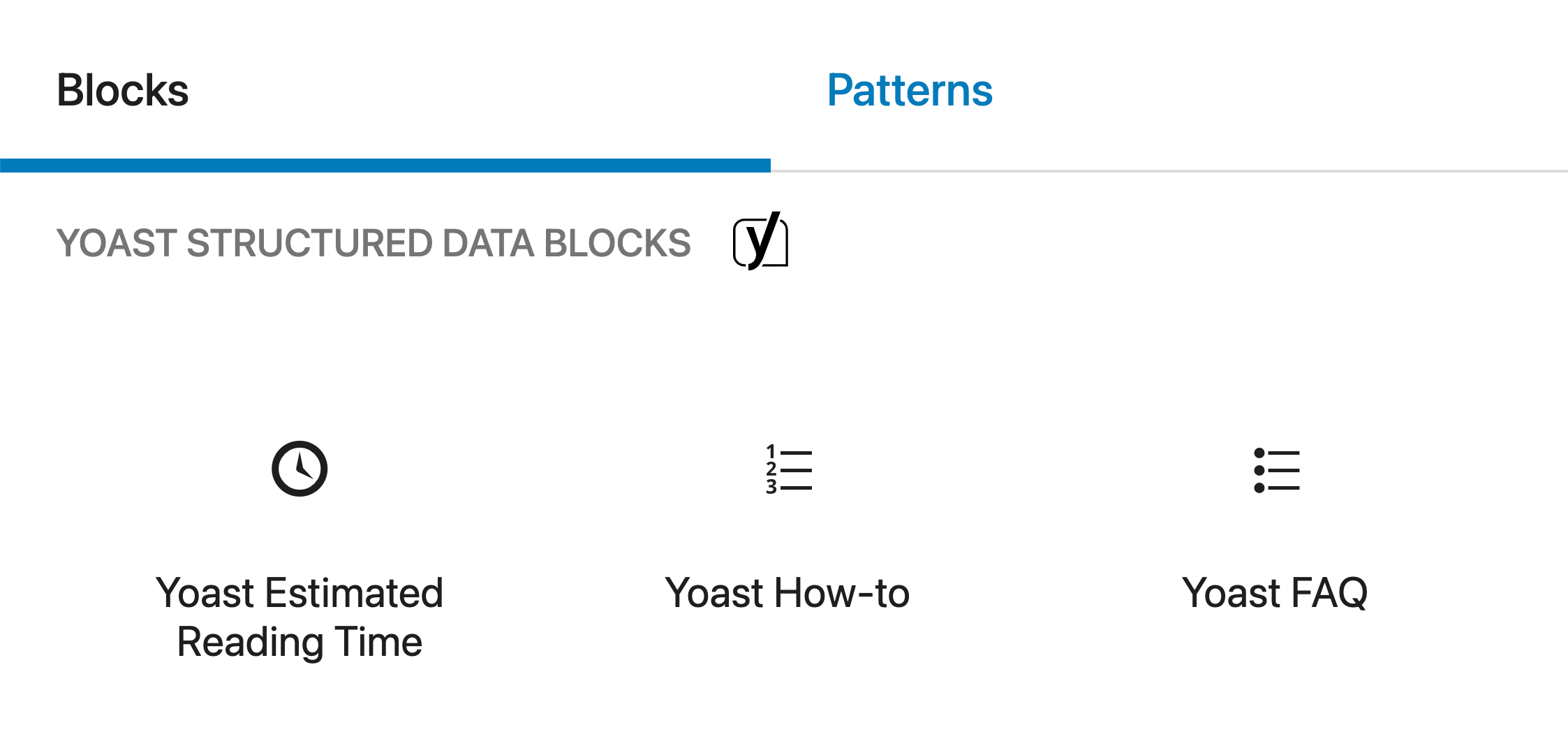
Task: Switch to the Blocks tab
Action: (x=123, y=91)
